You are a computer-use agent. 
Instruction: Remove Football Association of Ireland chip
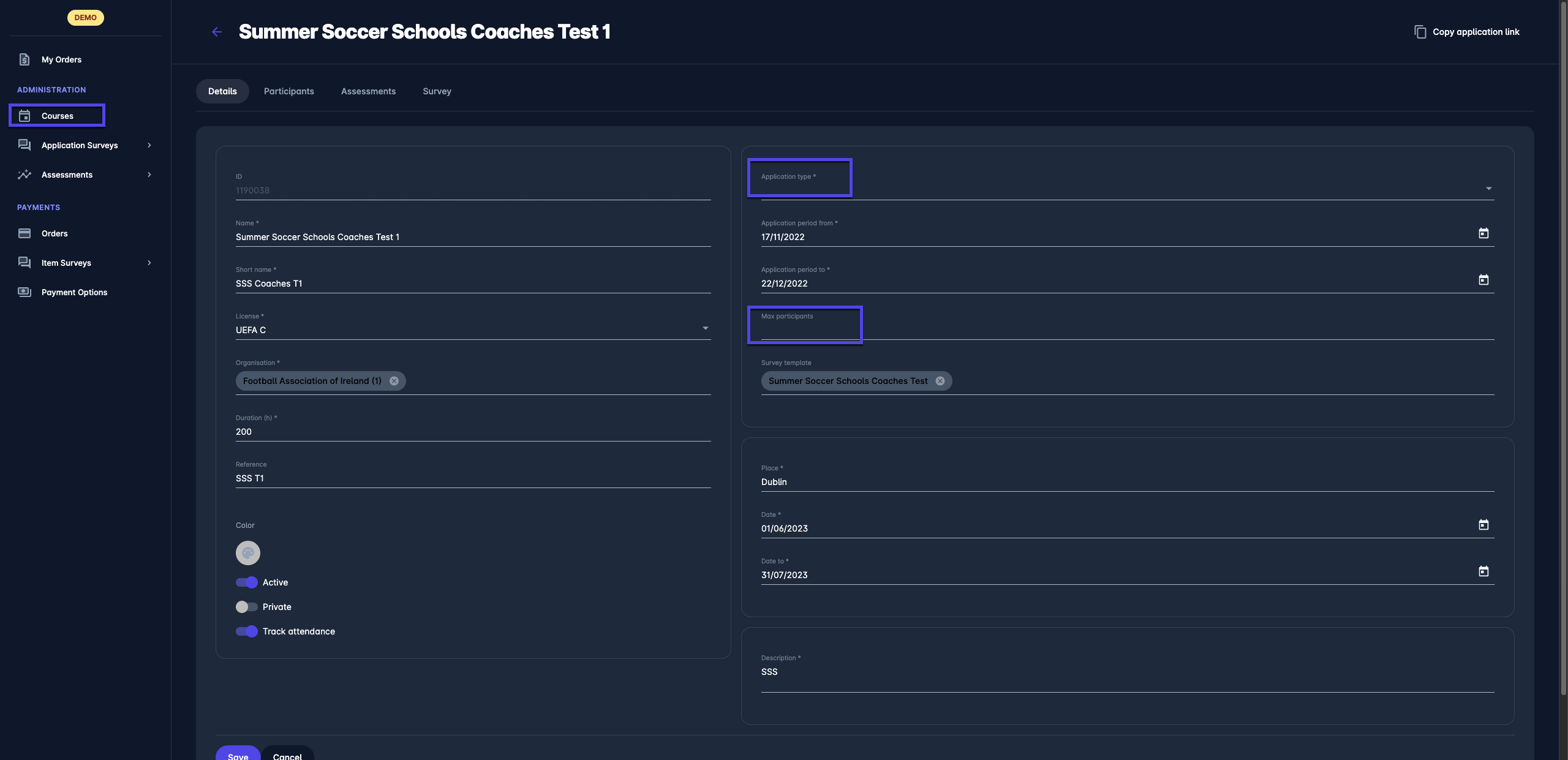click(x=394, y=381)
